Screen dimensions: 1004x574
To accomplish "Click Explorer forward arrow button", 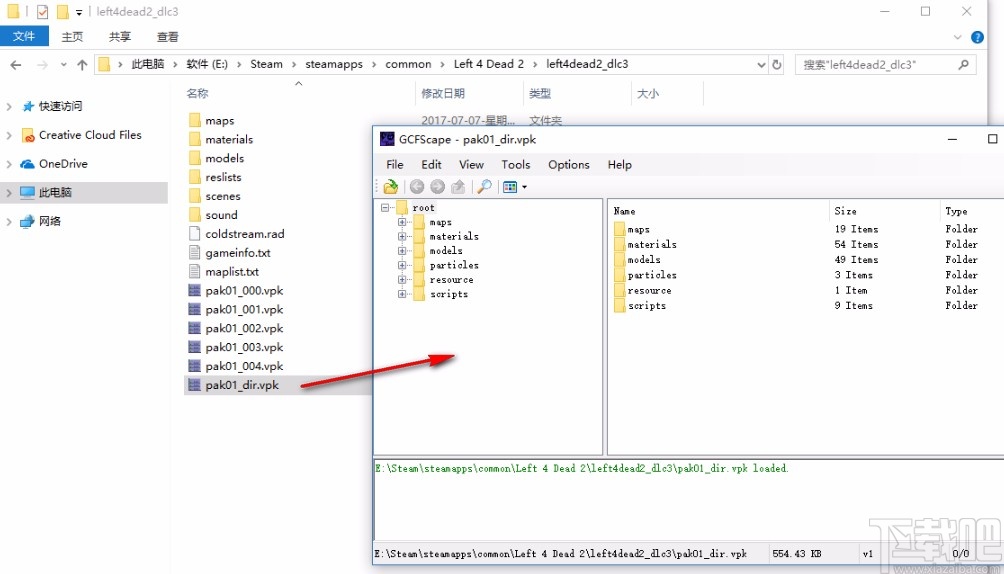I will [x=42, y=65].
